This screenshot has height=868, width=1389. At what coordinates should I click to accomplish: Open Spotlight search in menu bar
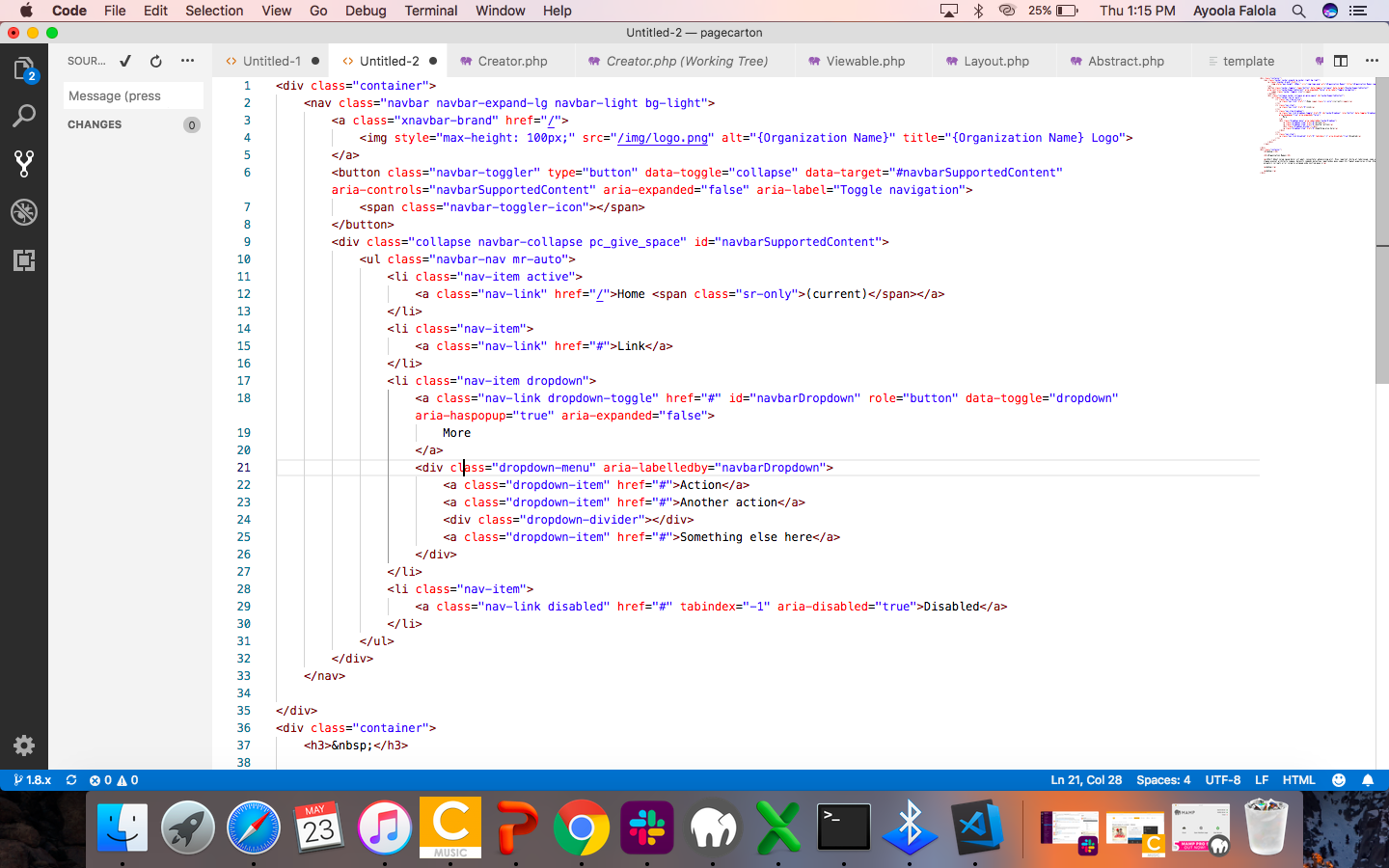[x=1299, y=11]
